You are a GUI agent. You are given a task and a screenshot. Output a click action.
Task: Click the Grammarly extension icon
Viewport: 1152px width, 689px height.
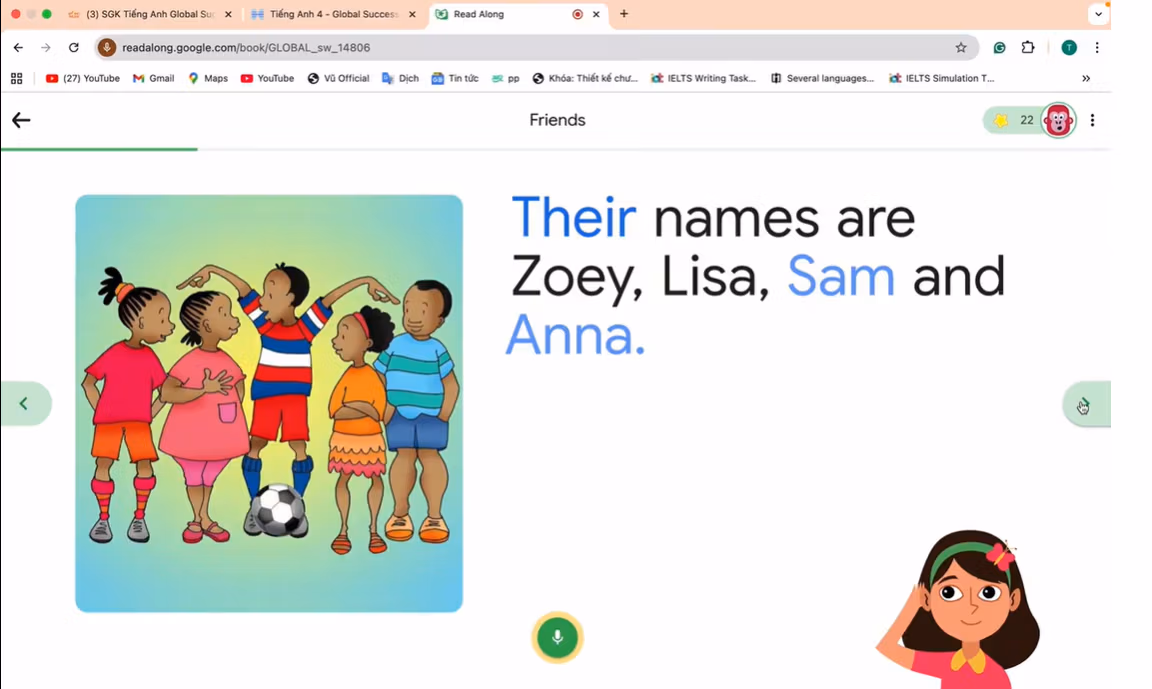click(x=999, y=48)
